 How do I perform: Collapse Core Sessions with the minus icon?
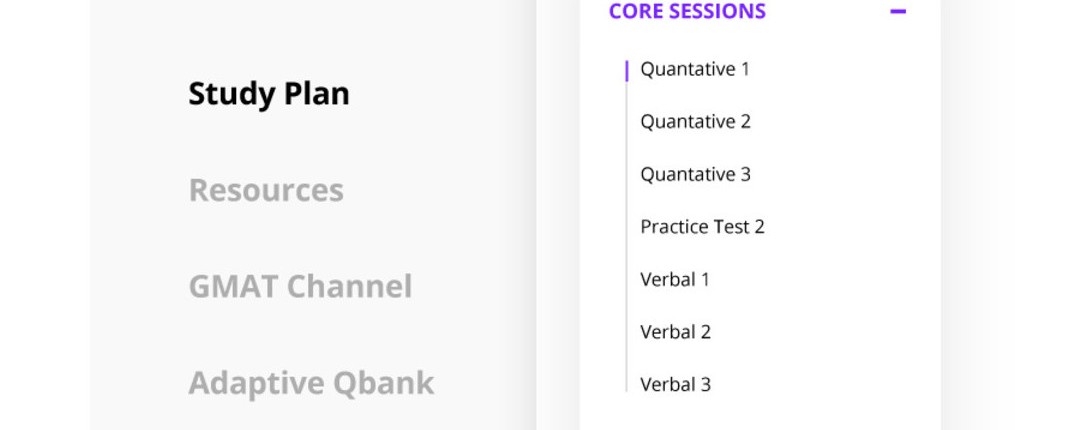897,12
